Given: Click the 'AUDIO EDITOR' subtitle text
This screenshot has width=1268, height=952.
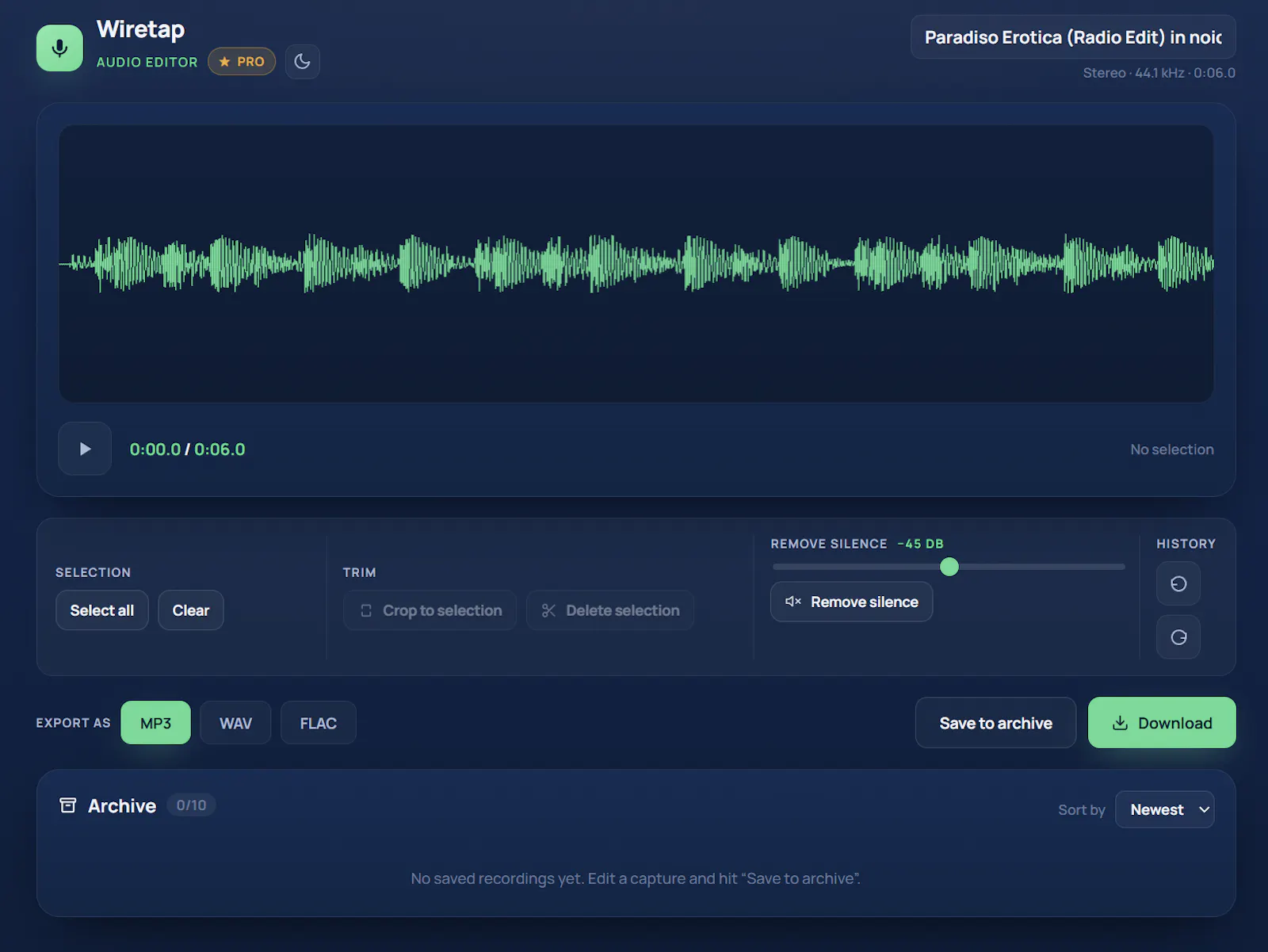Looking at the screenshot, I should click(x=147, y=62).
